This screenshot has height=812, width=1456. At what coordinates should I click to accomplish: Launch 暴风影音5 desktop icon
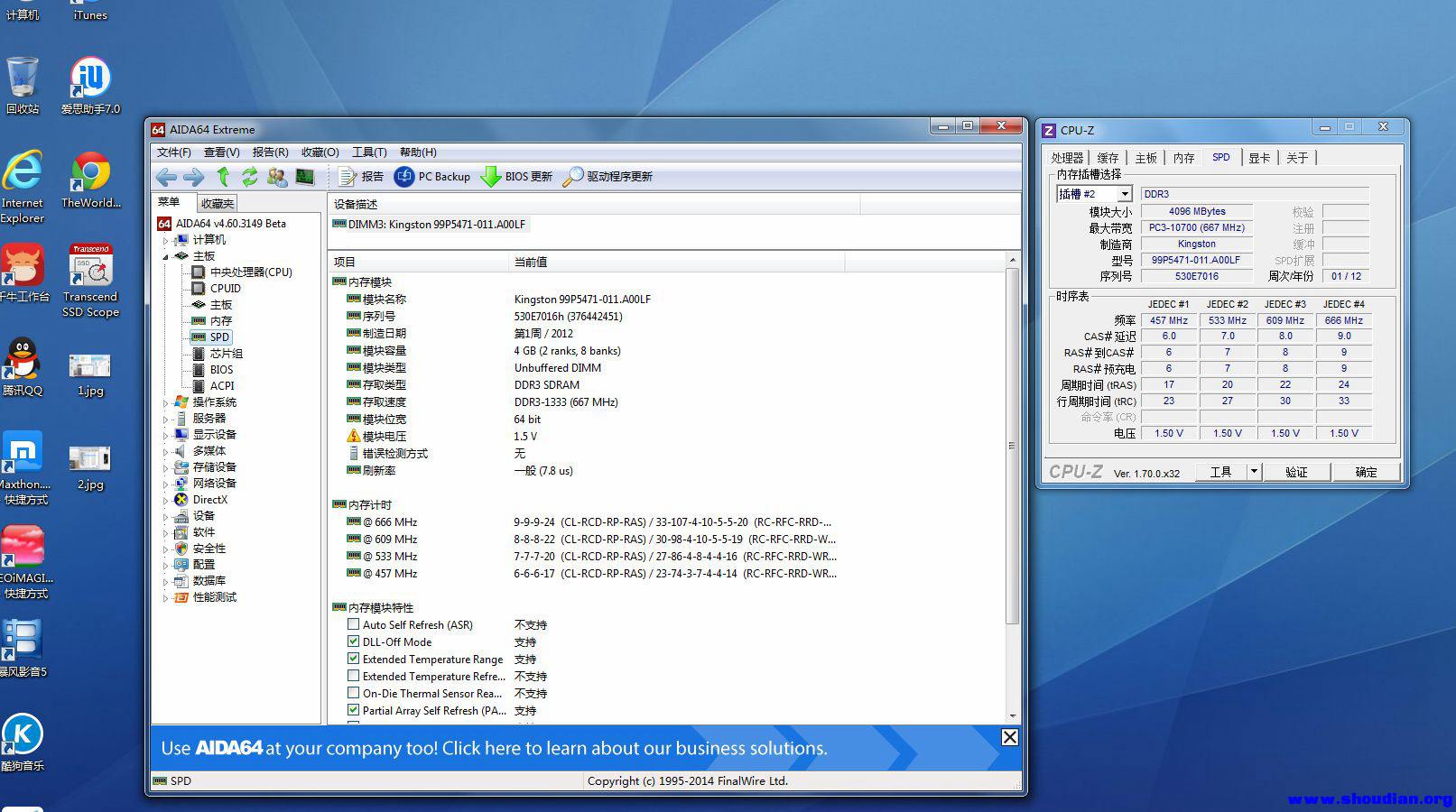(23, 649)
